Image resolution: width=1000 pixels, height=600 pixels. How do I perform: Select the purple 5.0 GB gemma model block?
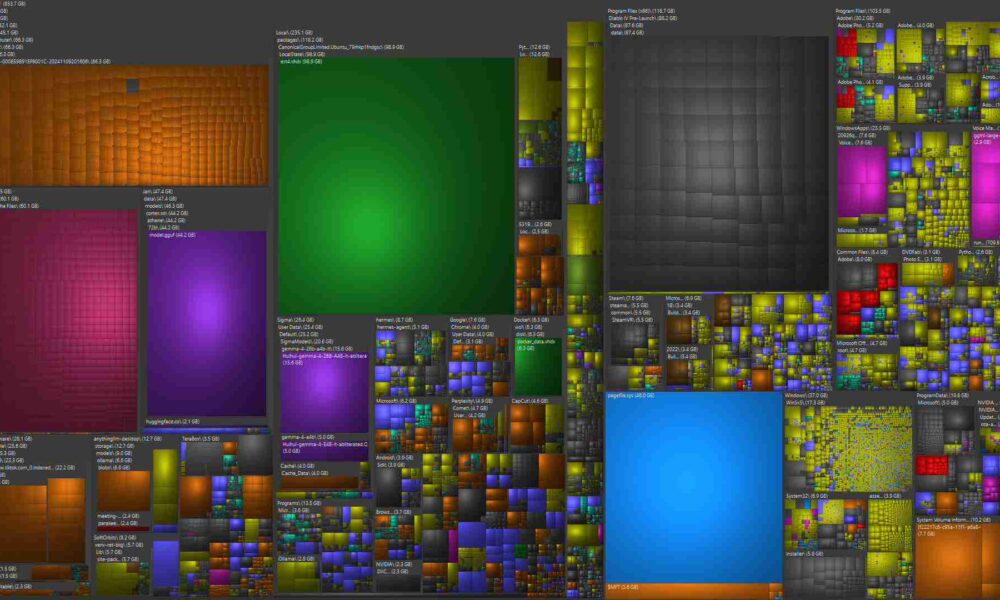pos(325,450)
